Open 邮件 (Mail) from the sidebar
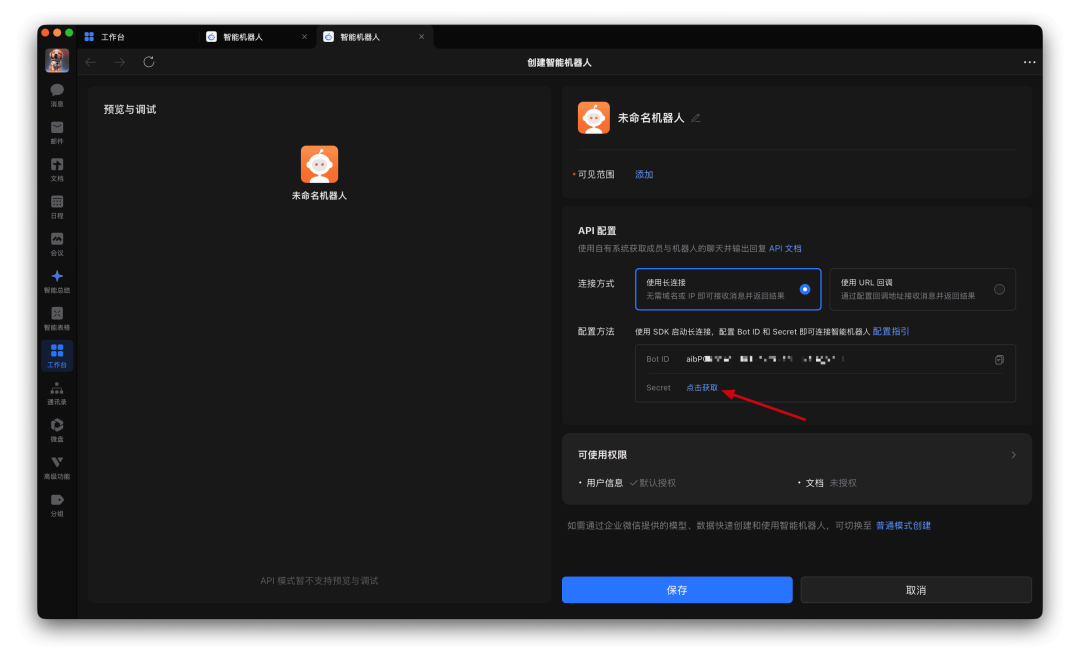Screen dimensions: 1080x669 [57, 132]
